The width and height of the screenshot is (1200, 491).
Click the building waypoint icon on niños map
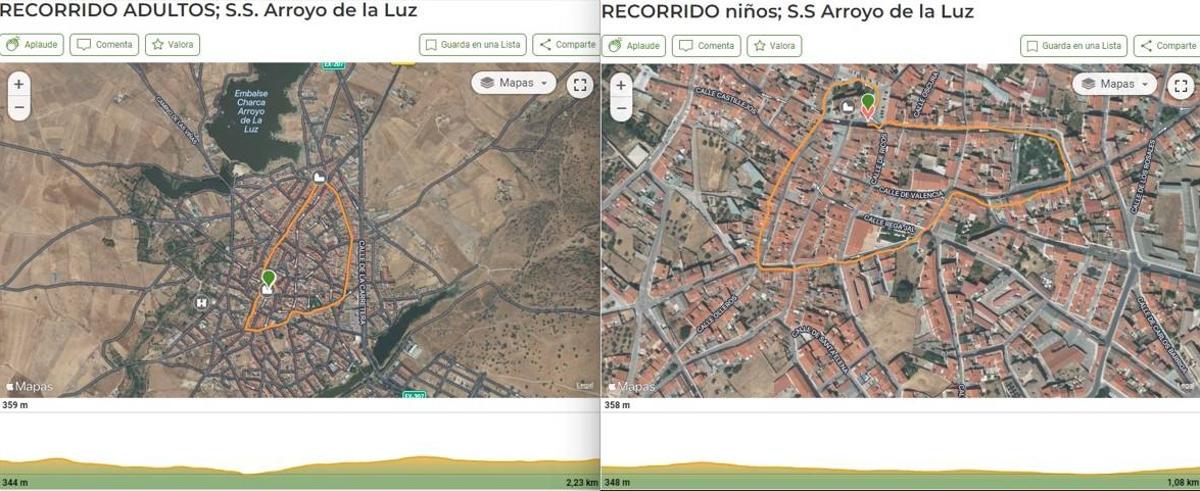click(848, 106)
